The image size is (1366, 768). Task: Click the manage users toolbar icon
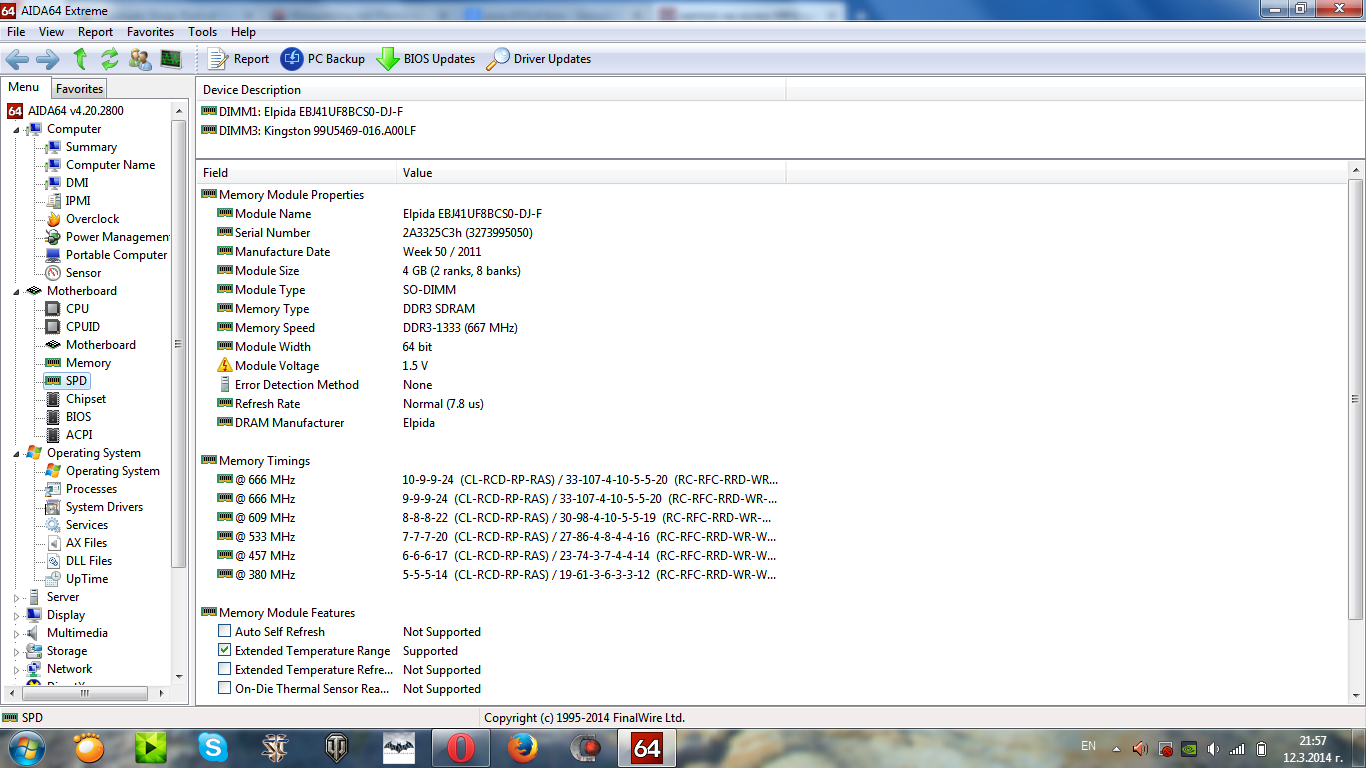(x=140, y=59)
